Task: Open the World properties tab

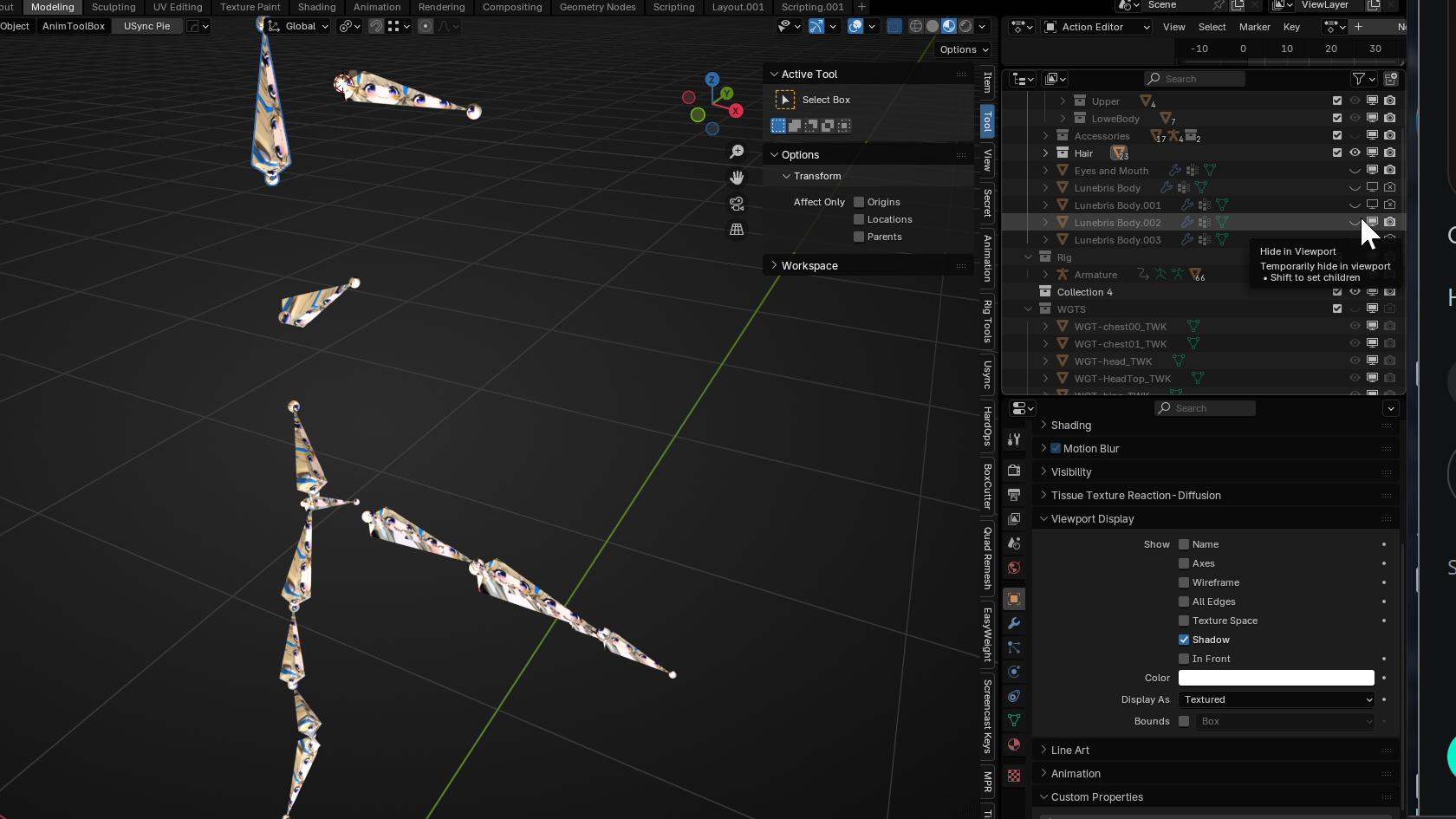Action: 1014,568
